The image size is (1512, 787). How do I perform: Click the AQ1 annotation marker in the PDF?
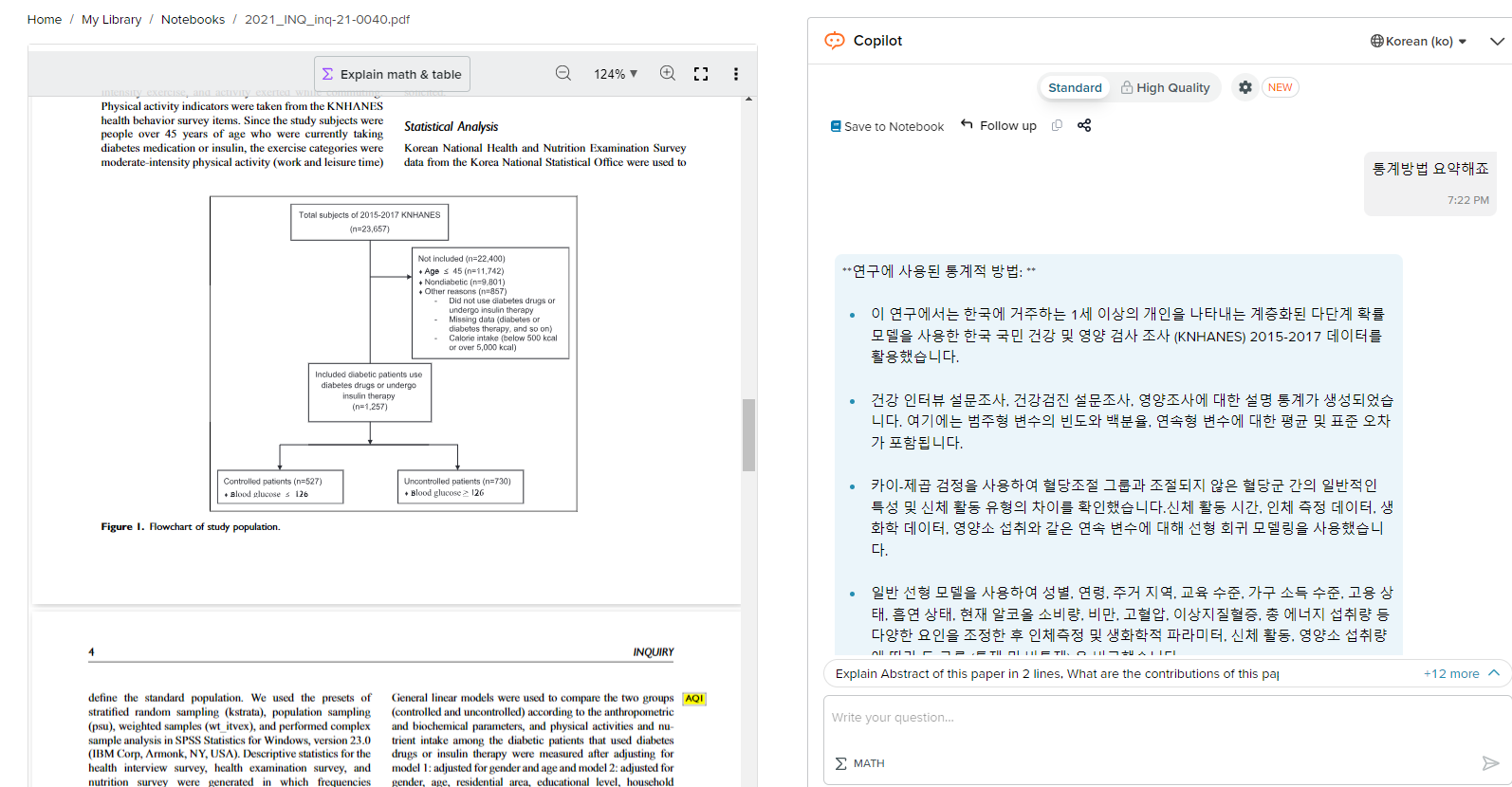click(x=694, y=699)
